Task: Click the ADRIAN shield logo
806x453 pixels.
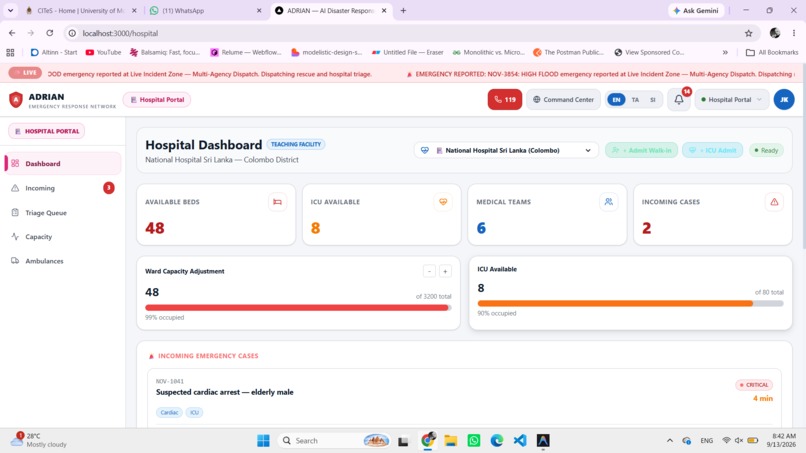Action: point(16,100)
